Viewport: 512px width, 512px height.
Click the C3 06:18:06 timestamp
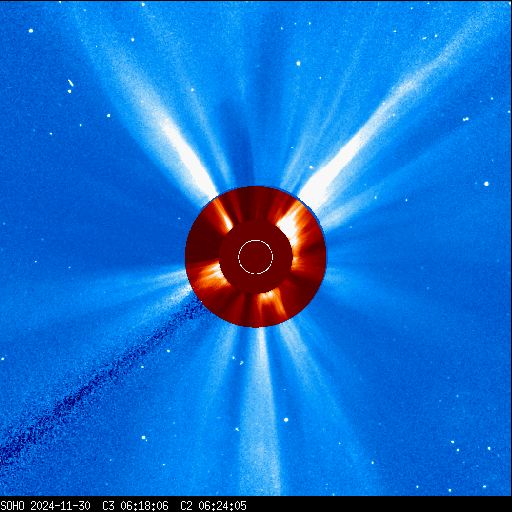point(135,506)
